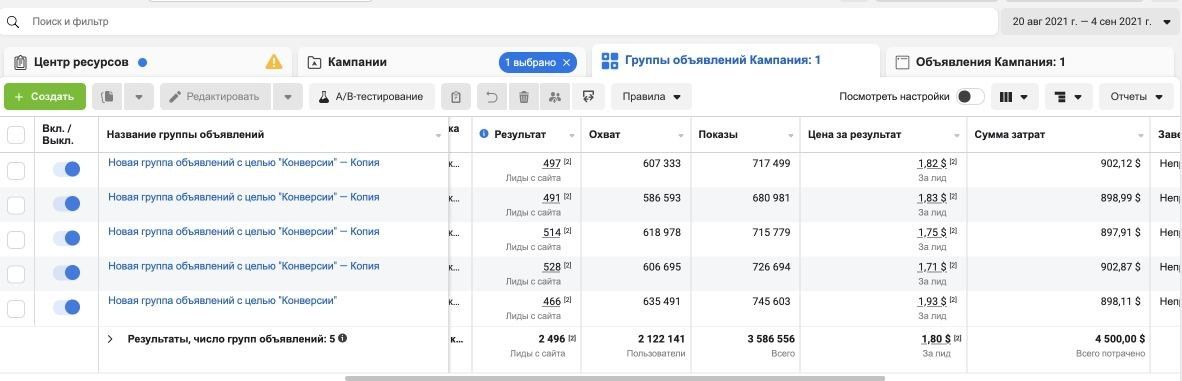Select all rows with header checkbox
The width and height of the screenshot is (1182, 381).
(x=16, y=135)
